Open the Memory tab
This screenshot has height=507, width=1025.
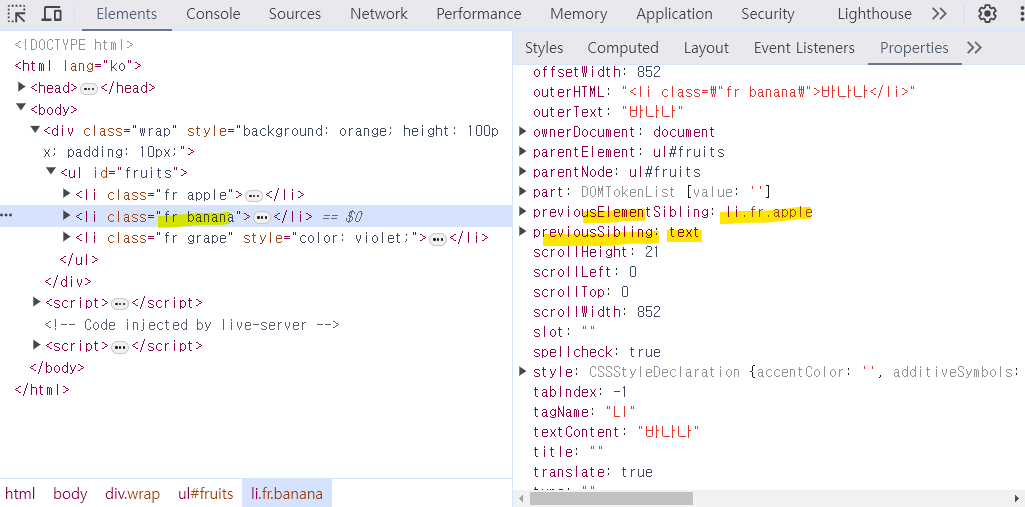tap(579, 14)
